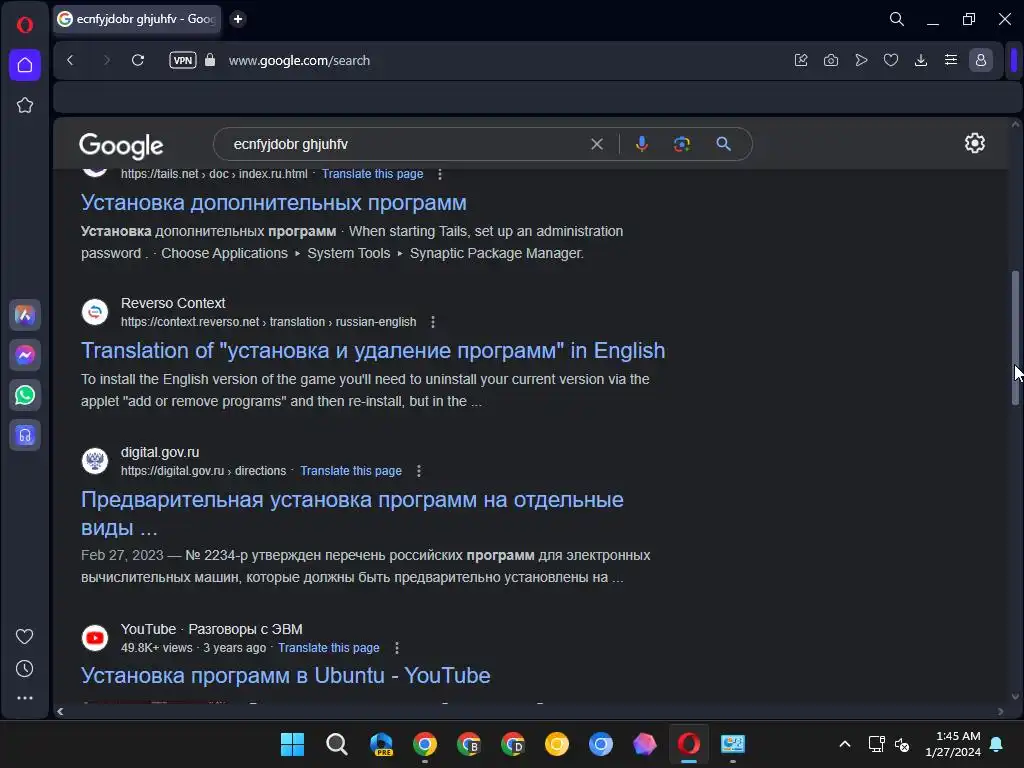The width and height of the screenshot is (1024, 768).
Task: Select the 'ecnfyjdobr ghjuhfv' Google tab
Action: [137, 19]
